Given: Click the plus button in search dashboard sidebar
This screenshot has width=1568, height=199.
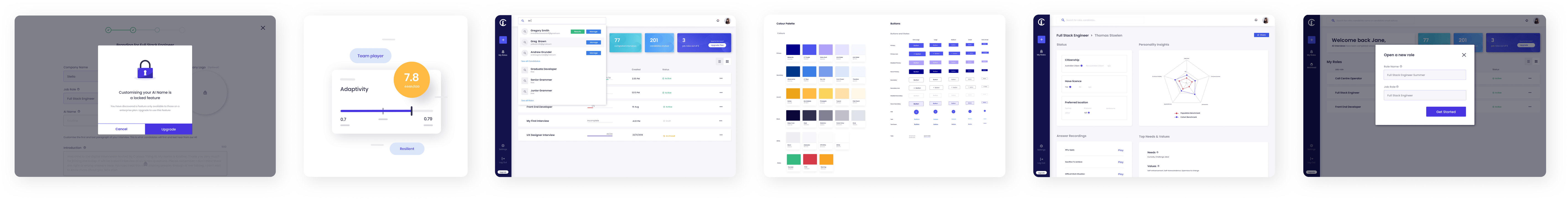Looking at the screenshot, I should 503,40.
